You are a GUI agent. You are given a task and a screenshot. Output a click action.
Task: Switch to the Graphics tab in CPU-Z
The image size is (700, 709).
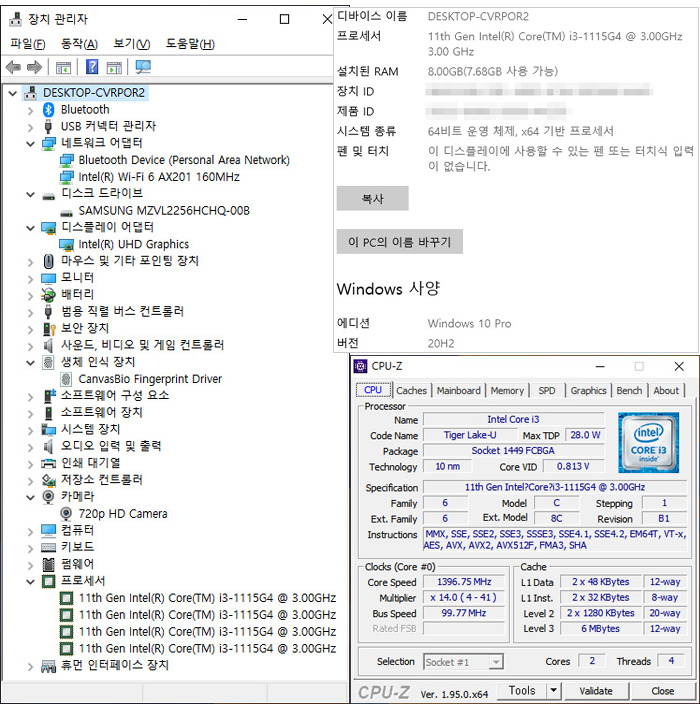pyautogui.click(x=588, y=390)
